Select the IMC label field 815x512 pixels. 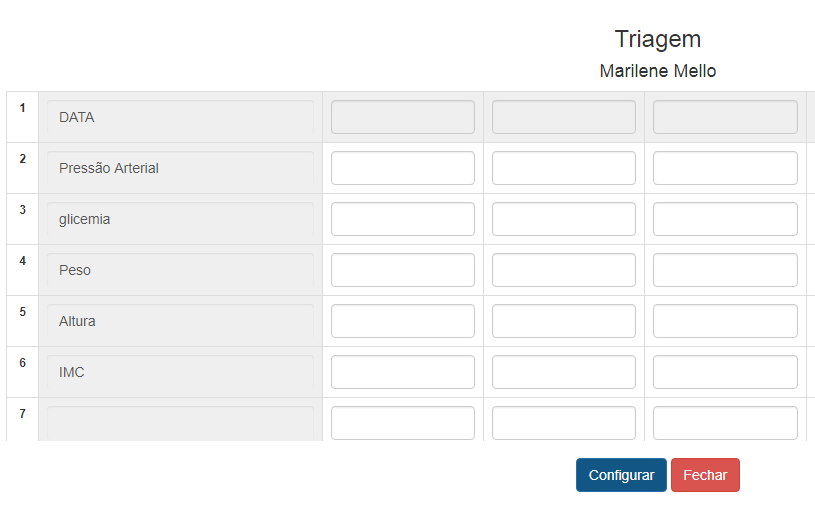coord(180,372)
